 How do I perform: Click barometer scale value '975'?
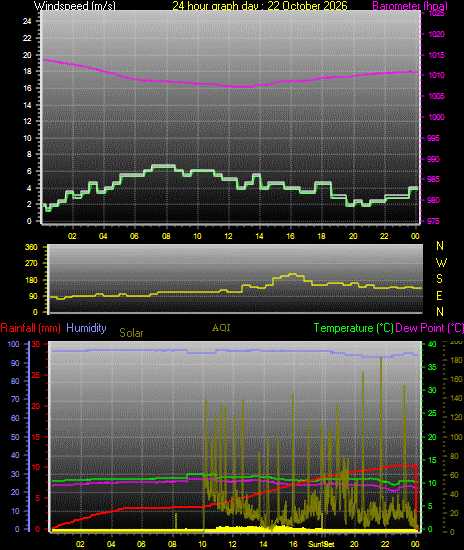(433, 221)
